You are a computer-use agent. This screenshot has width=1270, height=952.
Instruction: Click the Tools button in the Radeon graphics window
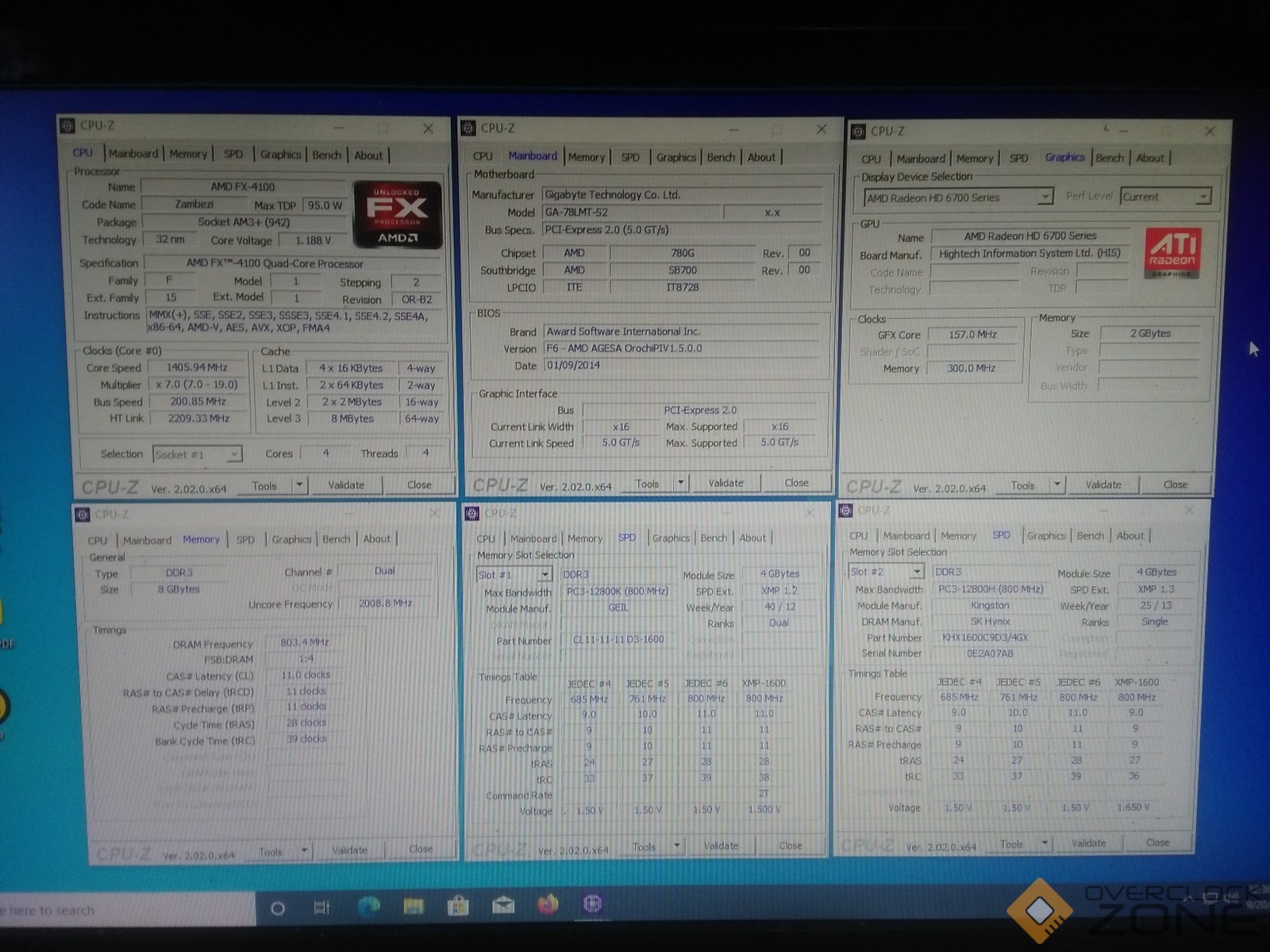(1023, 485)
